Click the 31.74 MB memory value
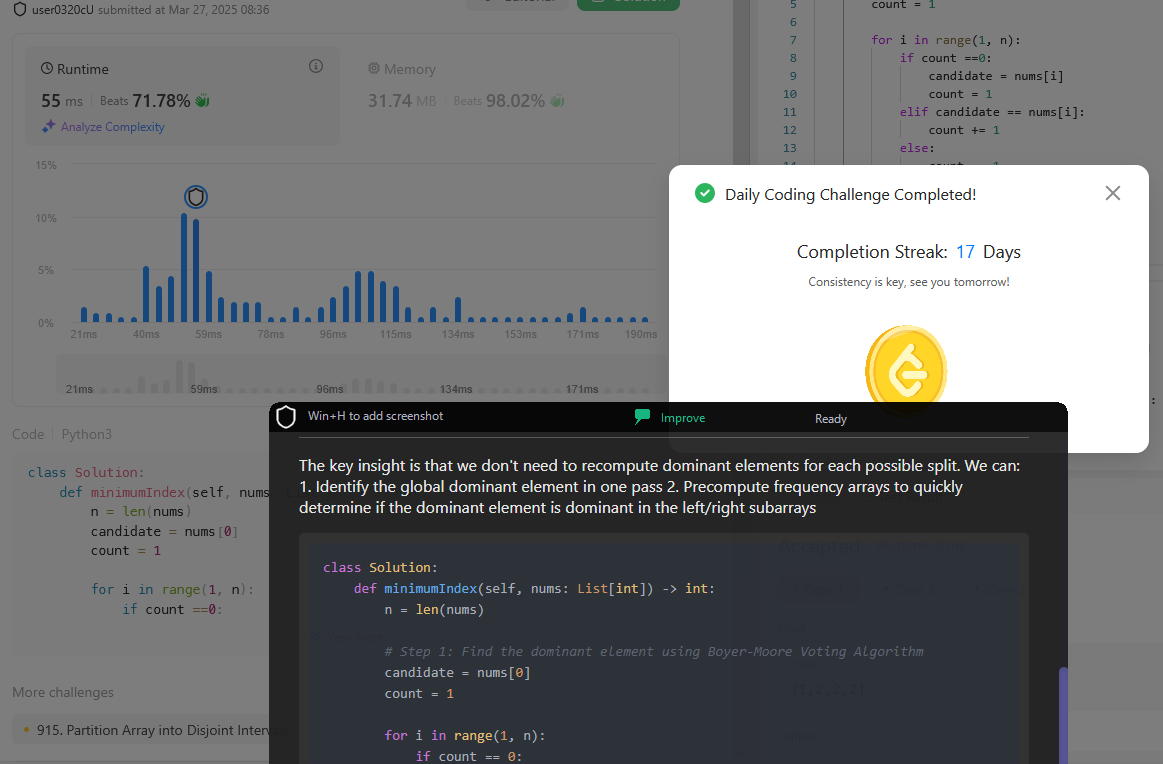 (x=401, y=100)
